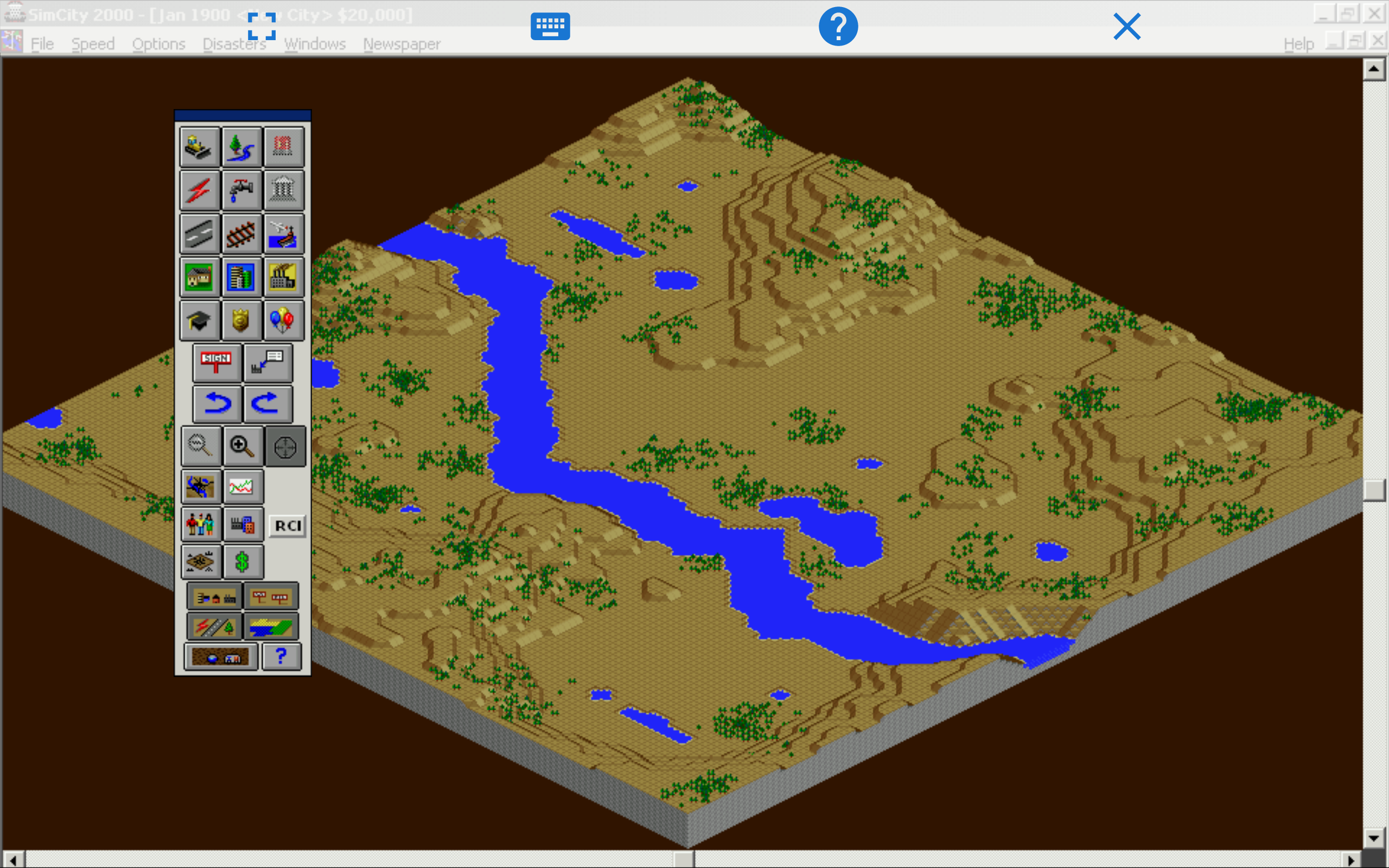Select the Center crosshair tool
Screen dimensions: 1389x868
(x=285, y=446)
